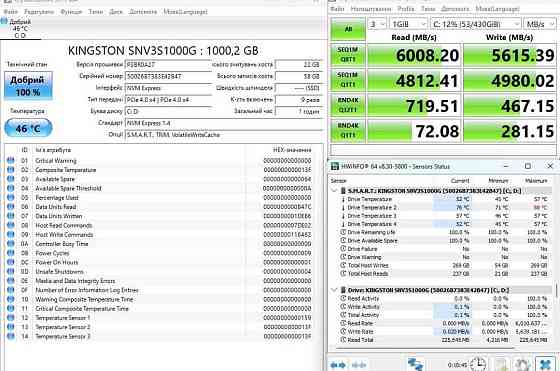Click the green All benchmark button
This screenshot has height=371, width=560.
tap(348, 29)
